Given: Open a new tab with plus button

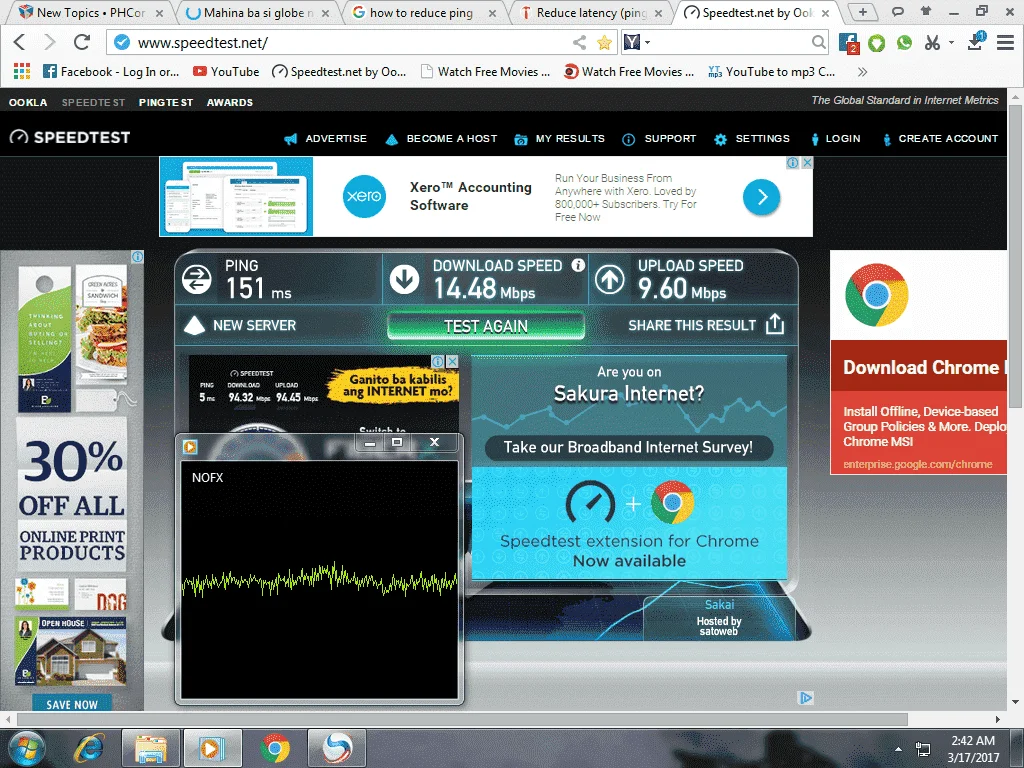Looking at the screenshot, I should 863,12.
